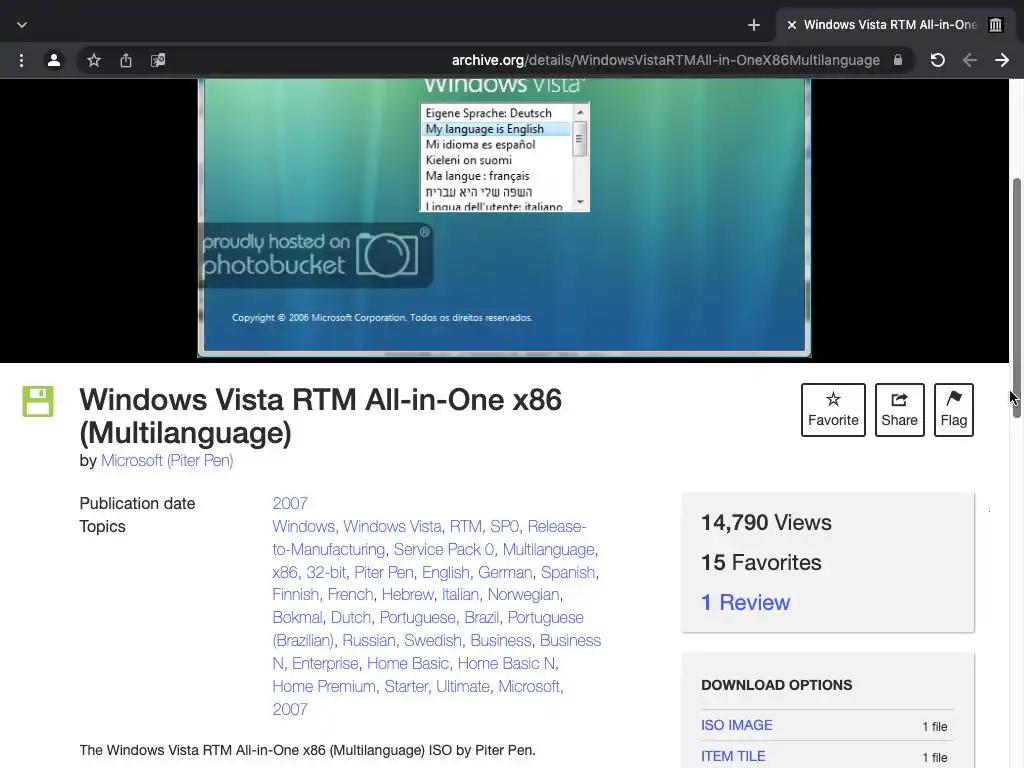Click the address bar URL
1024x768 pixels.
tap(665, 61)
